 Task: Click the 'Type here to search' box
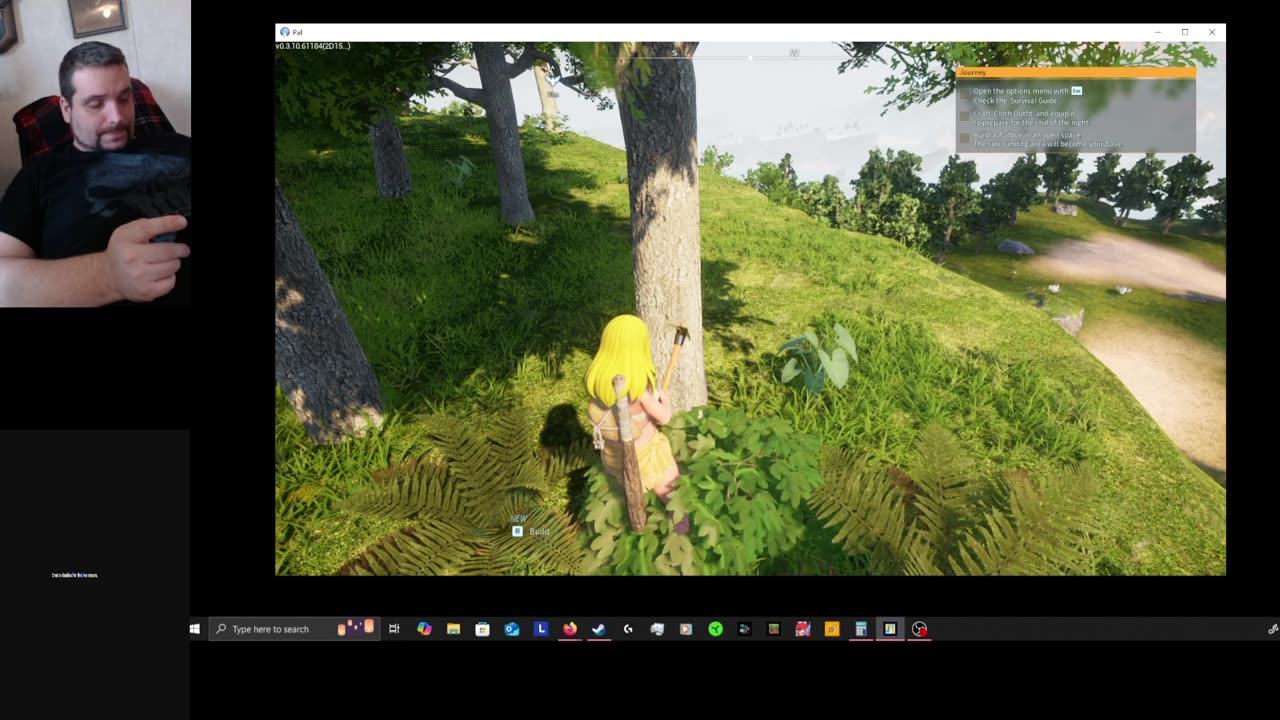294,629
